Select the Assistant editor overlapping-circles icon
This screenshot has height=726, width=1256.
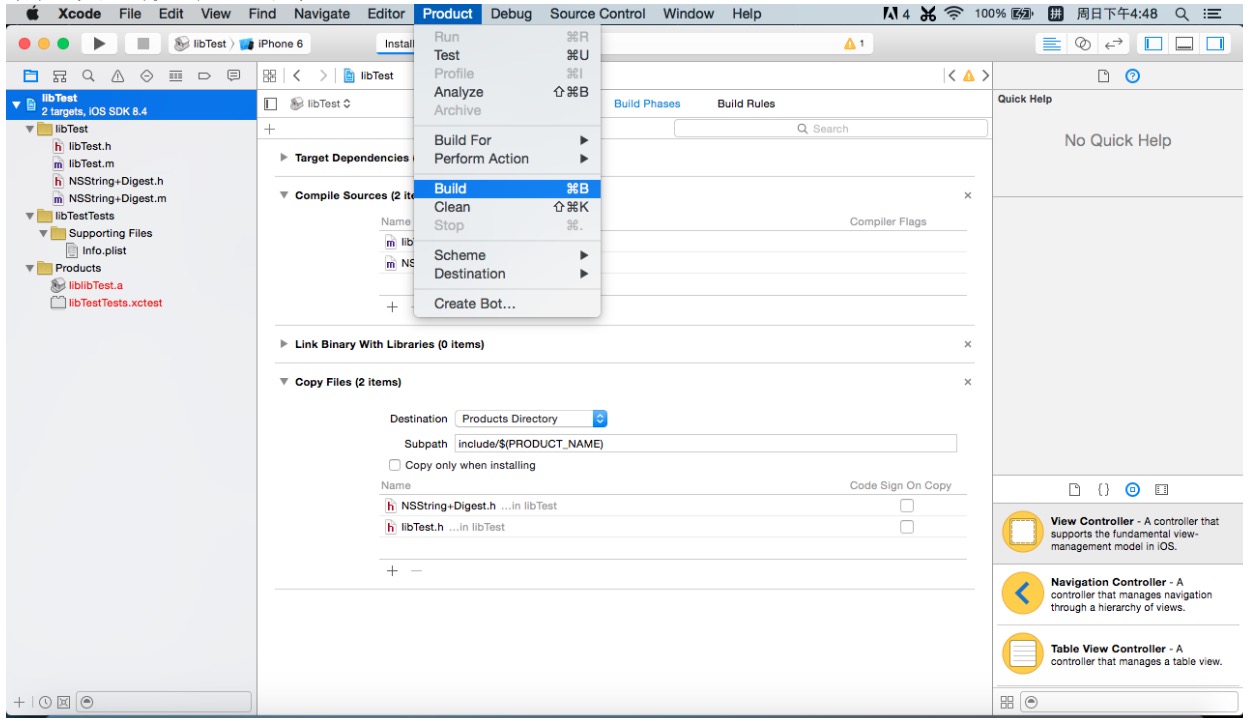tap(1083, 44)
